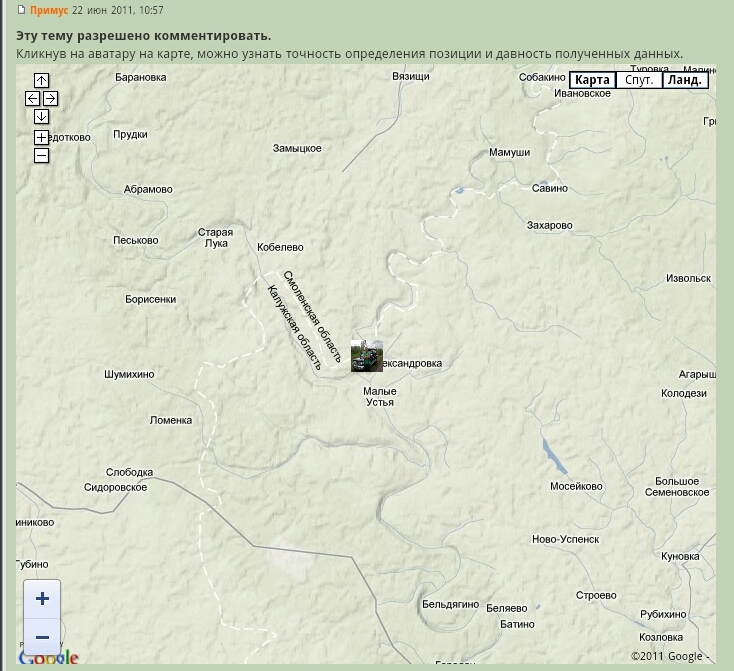Click the Собакино place label
The height and width of the screenshot is (671, 734).
tap(542, 77)
